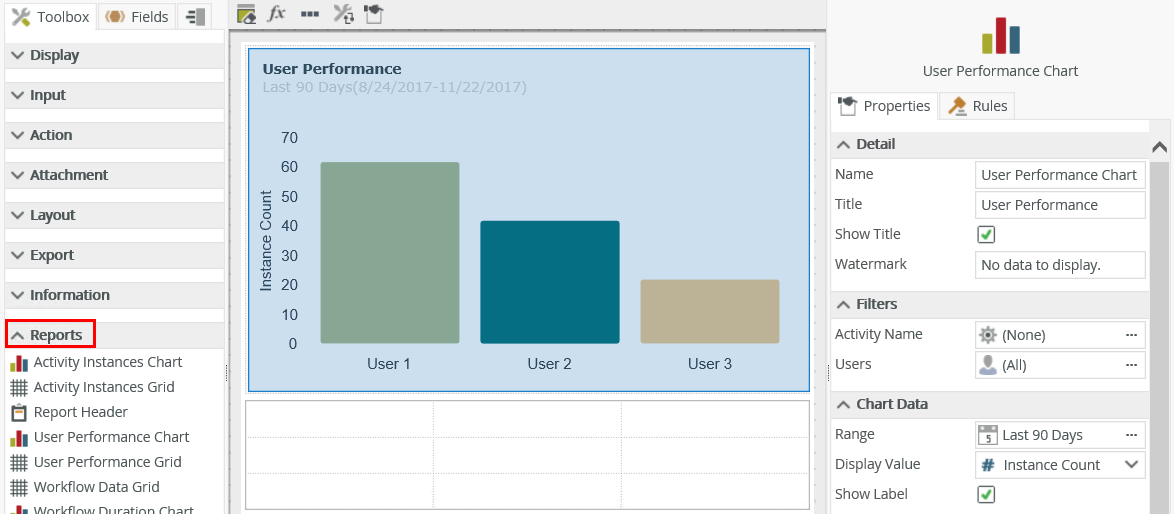Screen dimensions: 1174x514
Task: Click the Name input field
Action: pyautogui.click(x=1060, y=175)
